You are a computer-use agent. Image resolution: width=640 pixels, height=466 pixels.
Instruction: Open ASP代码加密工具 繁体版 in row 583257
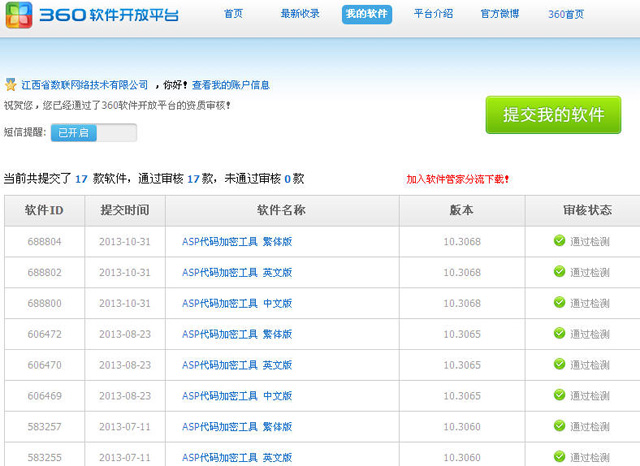click(x=237, y=427)
